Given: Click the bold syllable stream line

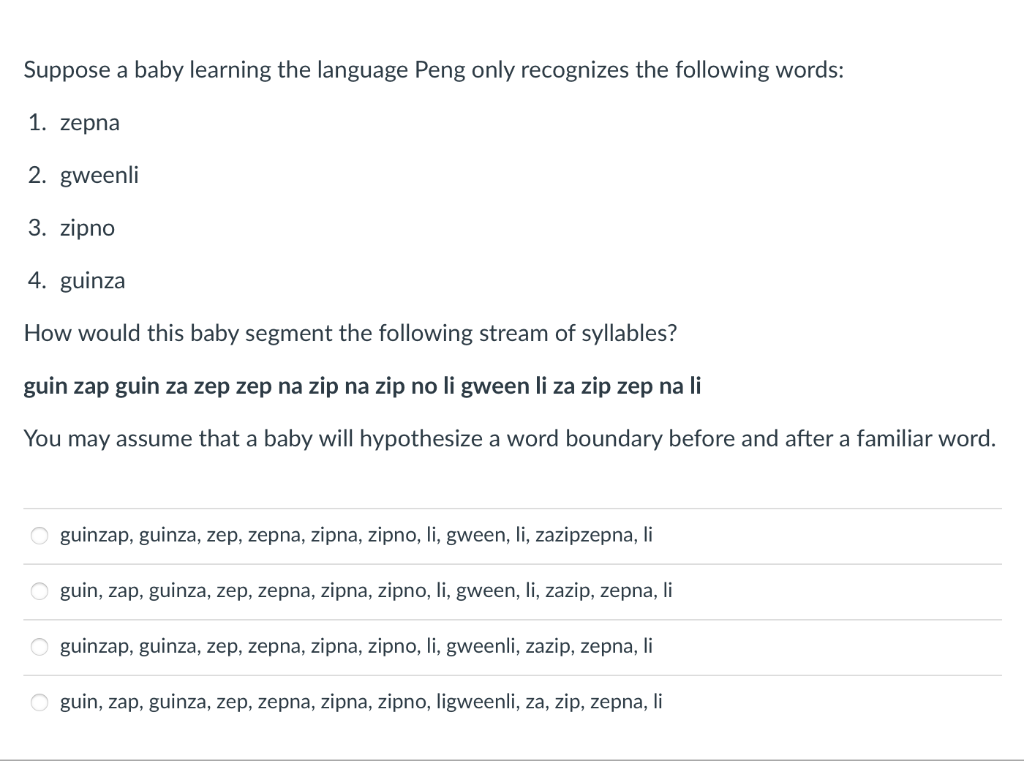Looking at the screenshot, I should [362, 386].
